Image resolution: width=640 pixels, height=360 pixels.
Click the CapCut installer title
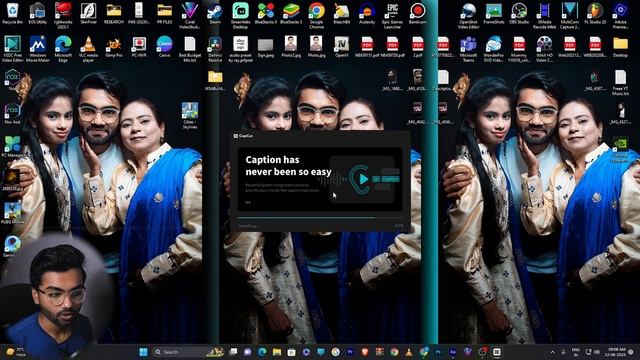pos(243,136)
